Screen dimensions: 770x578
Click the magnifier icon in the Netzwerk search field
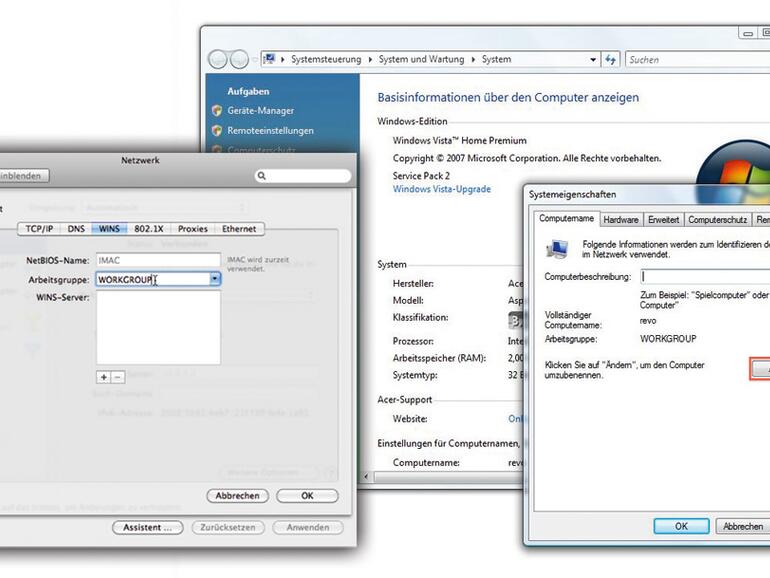(x=262, y=176)
